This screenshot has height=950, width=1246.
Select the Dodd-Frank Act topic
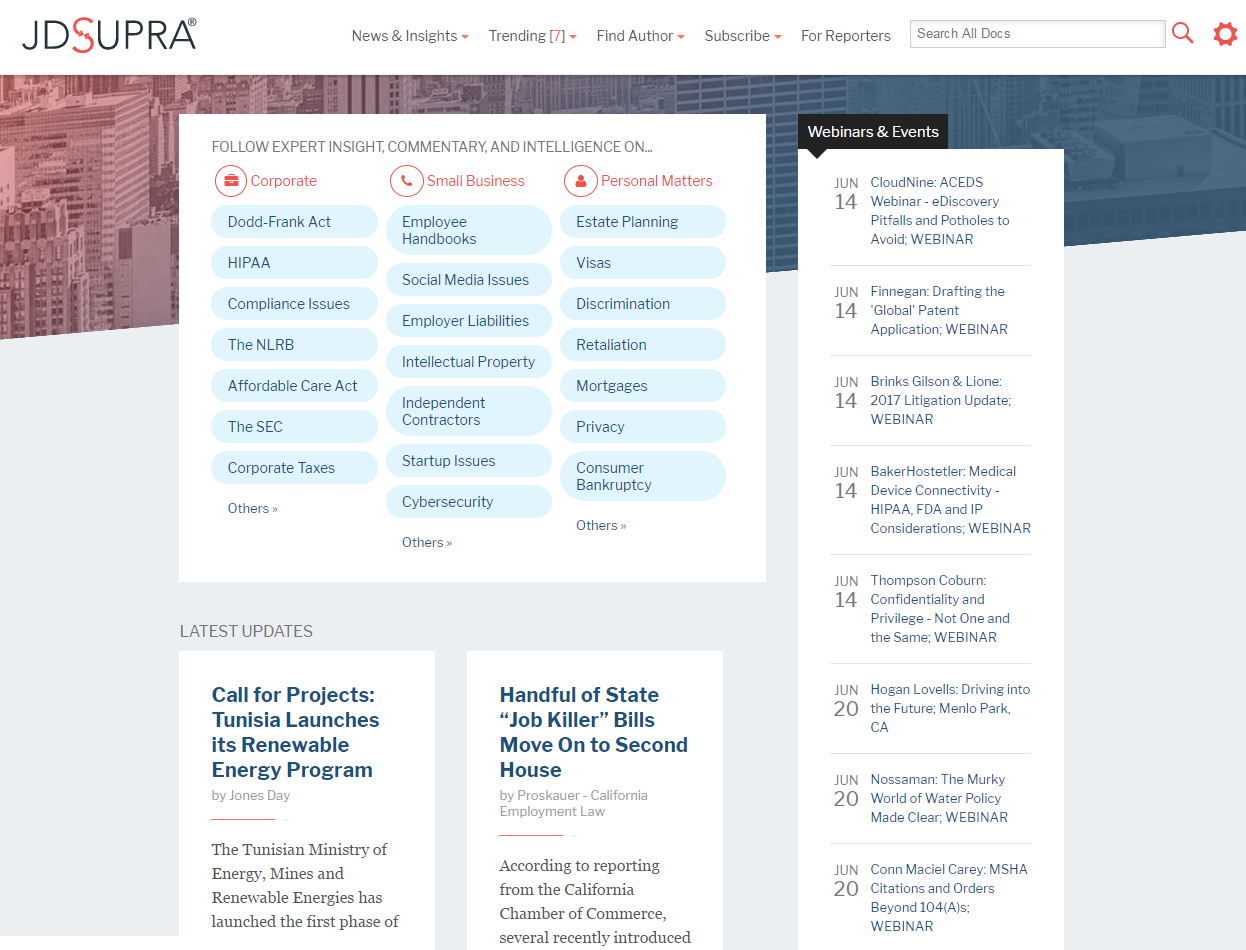(x=294, y=222)
